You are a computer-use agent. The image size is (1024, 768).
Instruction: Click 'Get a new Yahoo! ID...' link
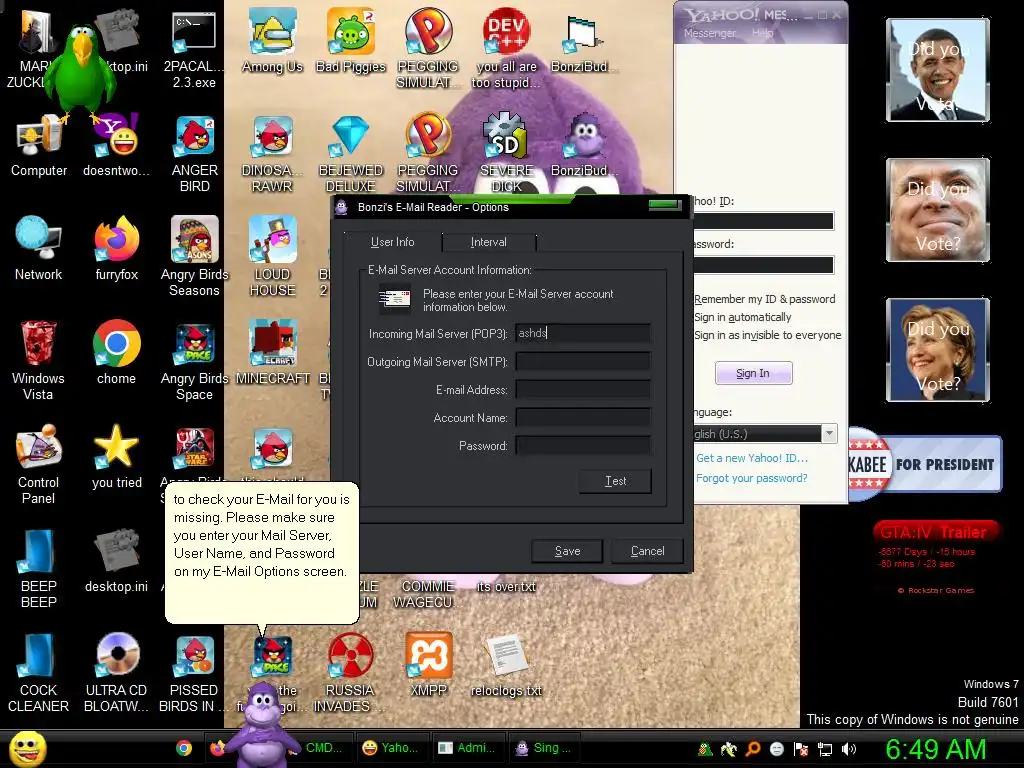[x=752, y=458]
